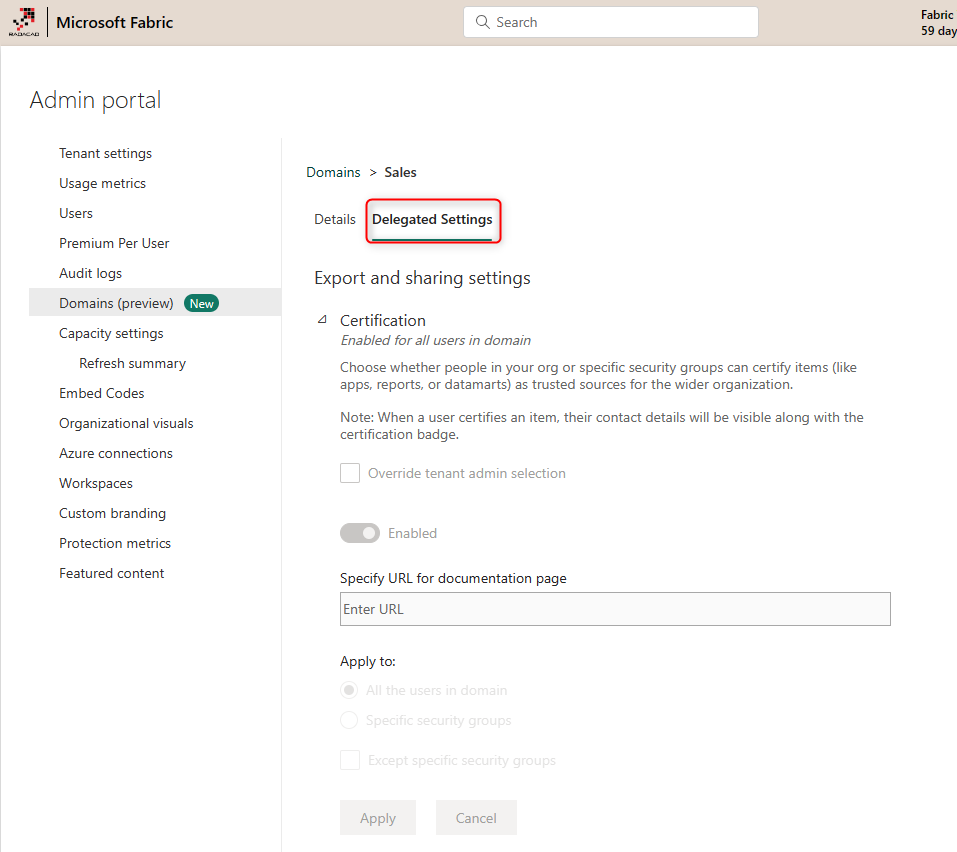Click the documentation URL input field
Screen dimensions: 957x852
pyautogui.click(x=615, y=609)
